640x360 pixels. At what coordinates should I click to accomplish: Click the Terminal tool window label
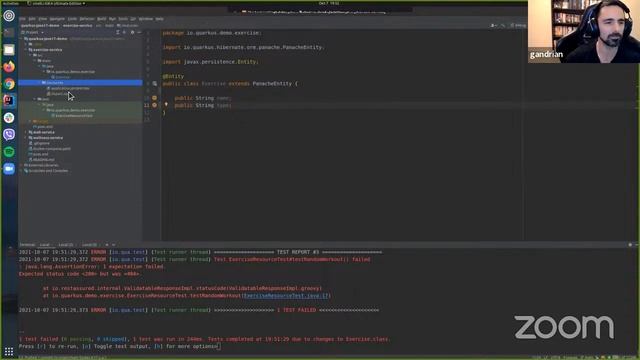pyautogui.click(x=27, y=245)
